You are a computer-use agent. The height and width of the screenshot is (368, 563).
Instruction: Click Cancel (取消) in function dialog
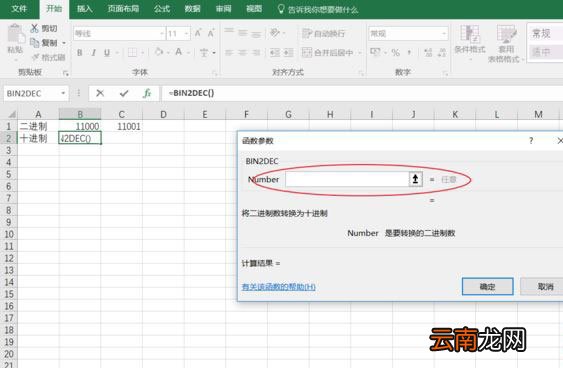pyautogui.click(x=543, y=287)
